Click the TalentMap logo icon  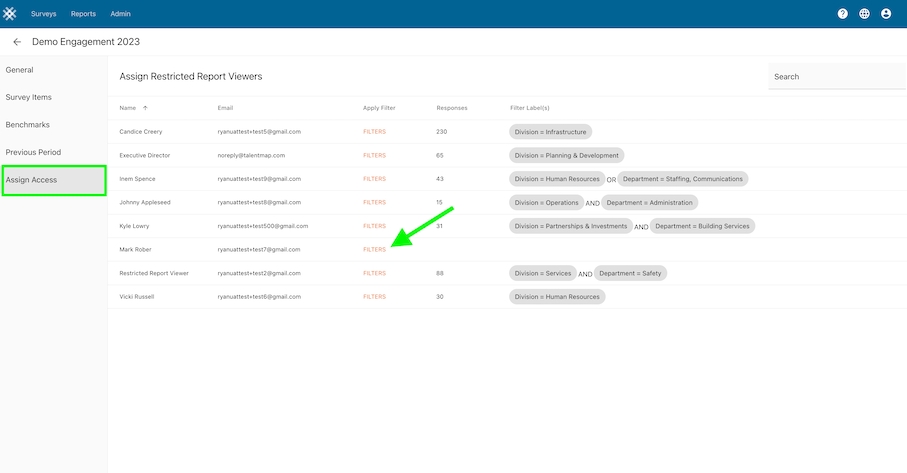pos(11,14)
